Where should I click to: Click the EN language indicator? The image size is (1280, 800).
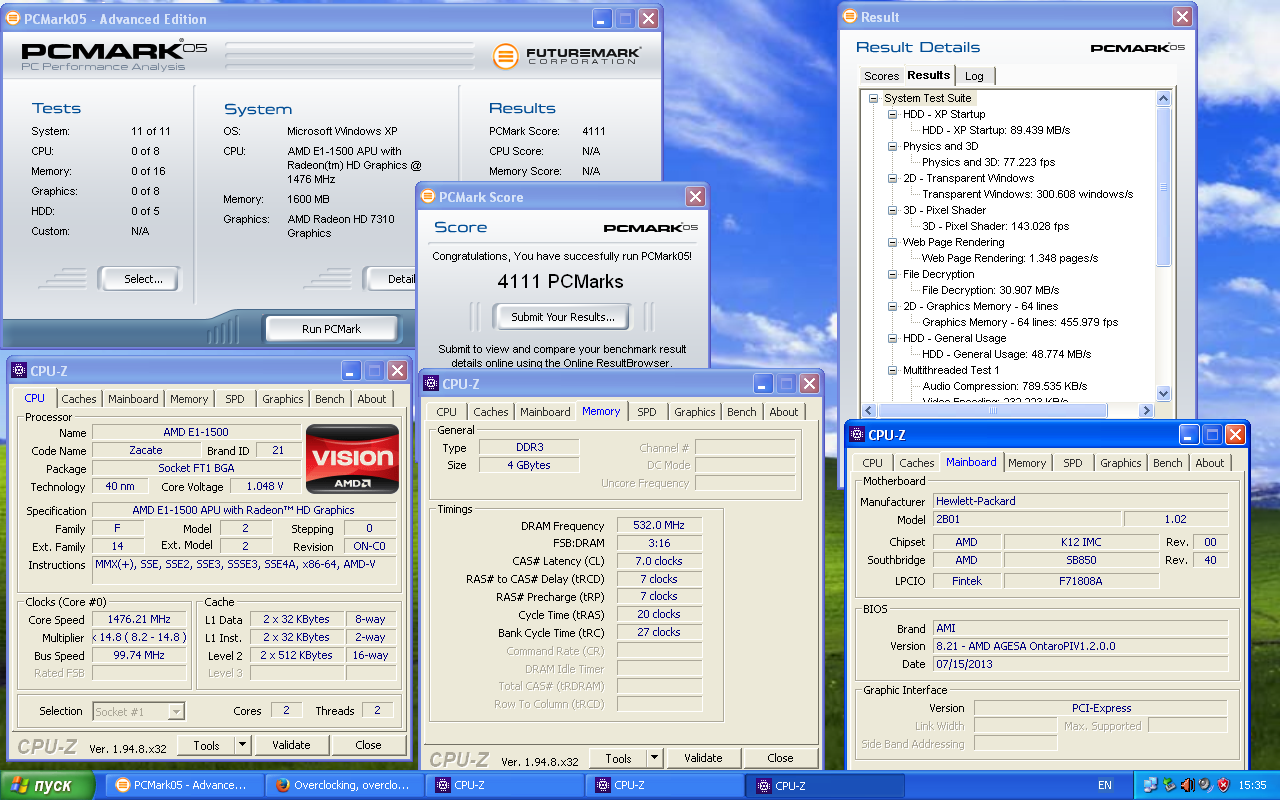pyautogui.click(x=1105, y=785)
